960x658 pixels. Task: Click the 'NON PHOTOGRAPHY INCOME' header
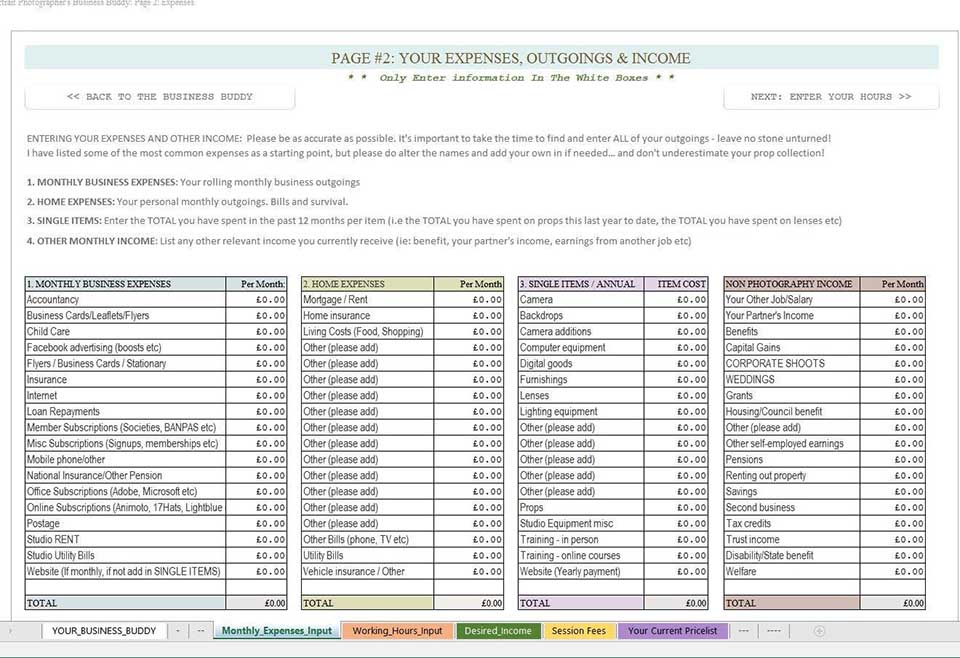(792, 284)
